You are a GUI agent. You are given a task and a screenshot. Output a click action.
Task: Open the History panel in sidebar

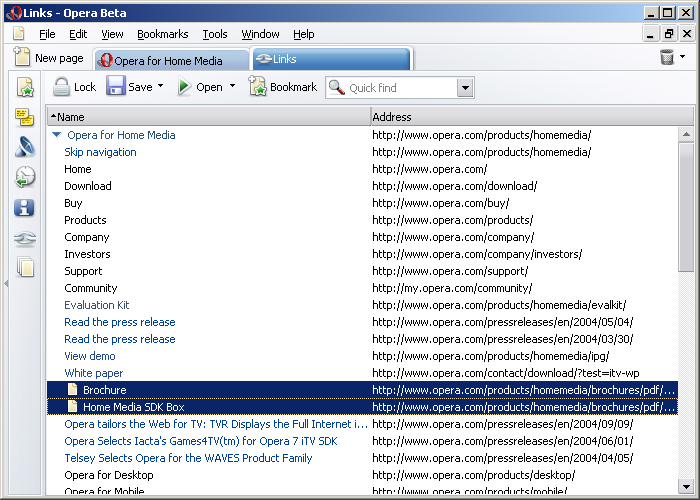coord(25,178)
